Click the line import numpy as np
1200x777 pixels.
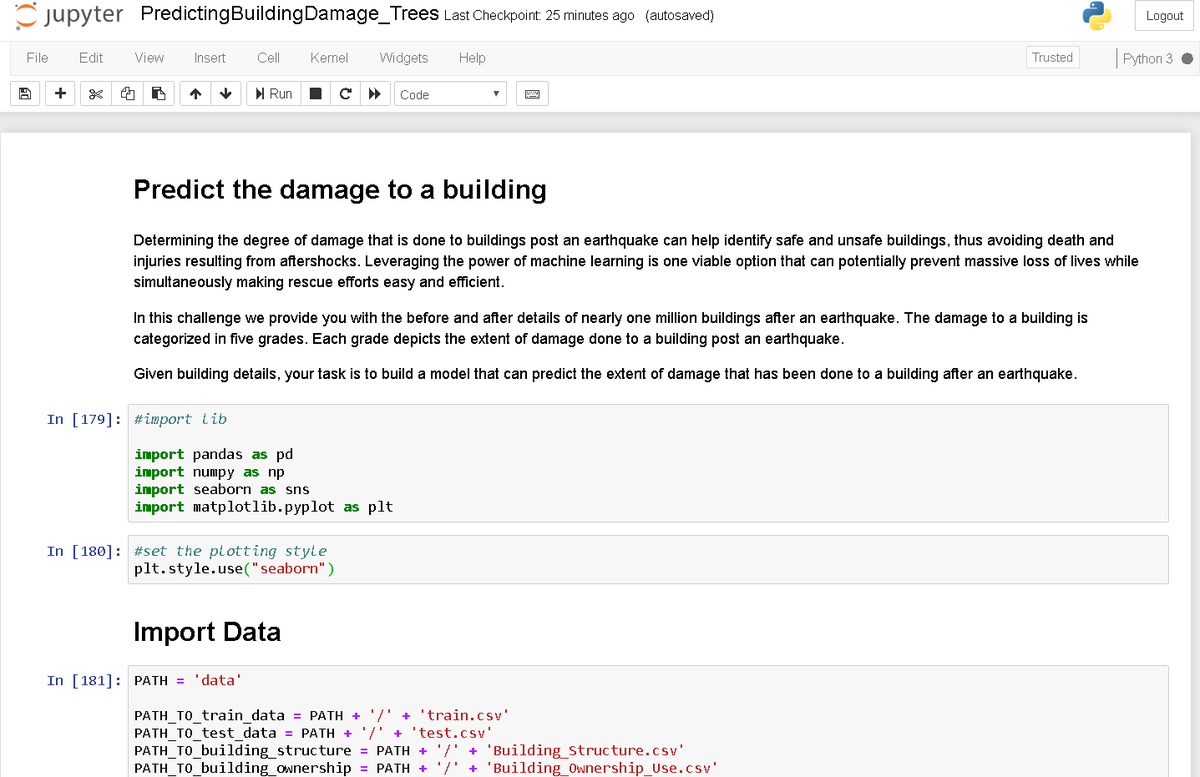[210, 472]
